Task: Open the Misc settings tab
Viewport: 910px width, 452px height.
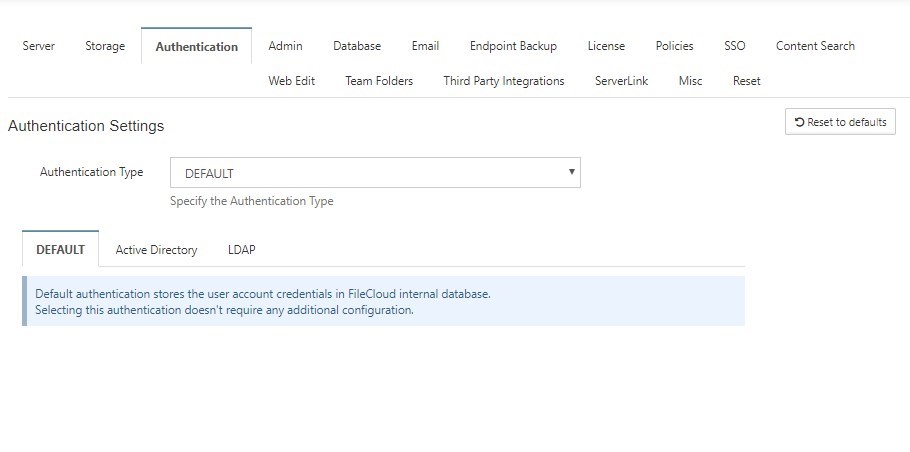Action: 690,81
